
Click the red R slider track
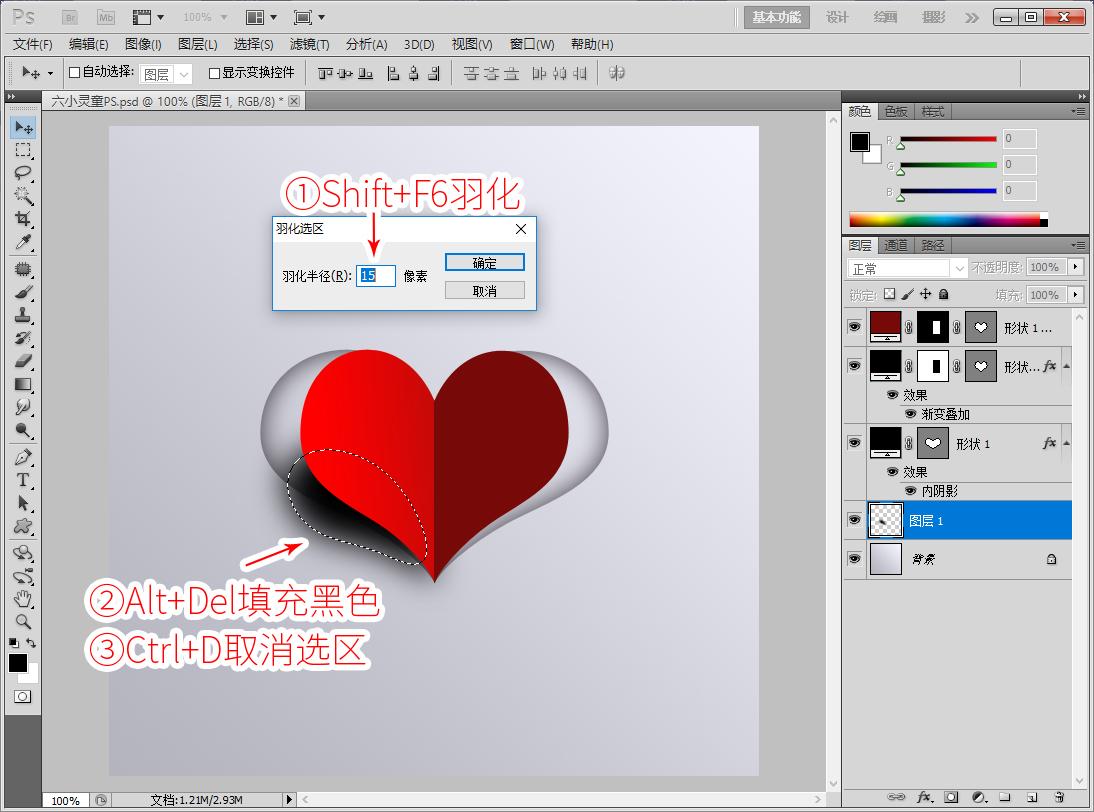[x=948, y=140]
